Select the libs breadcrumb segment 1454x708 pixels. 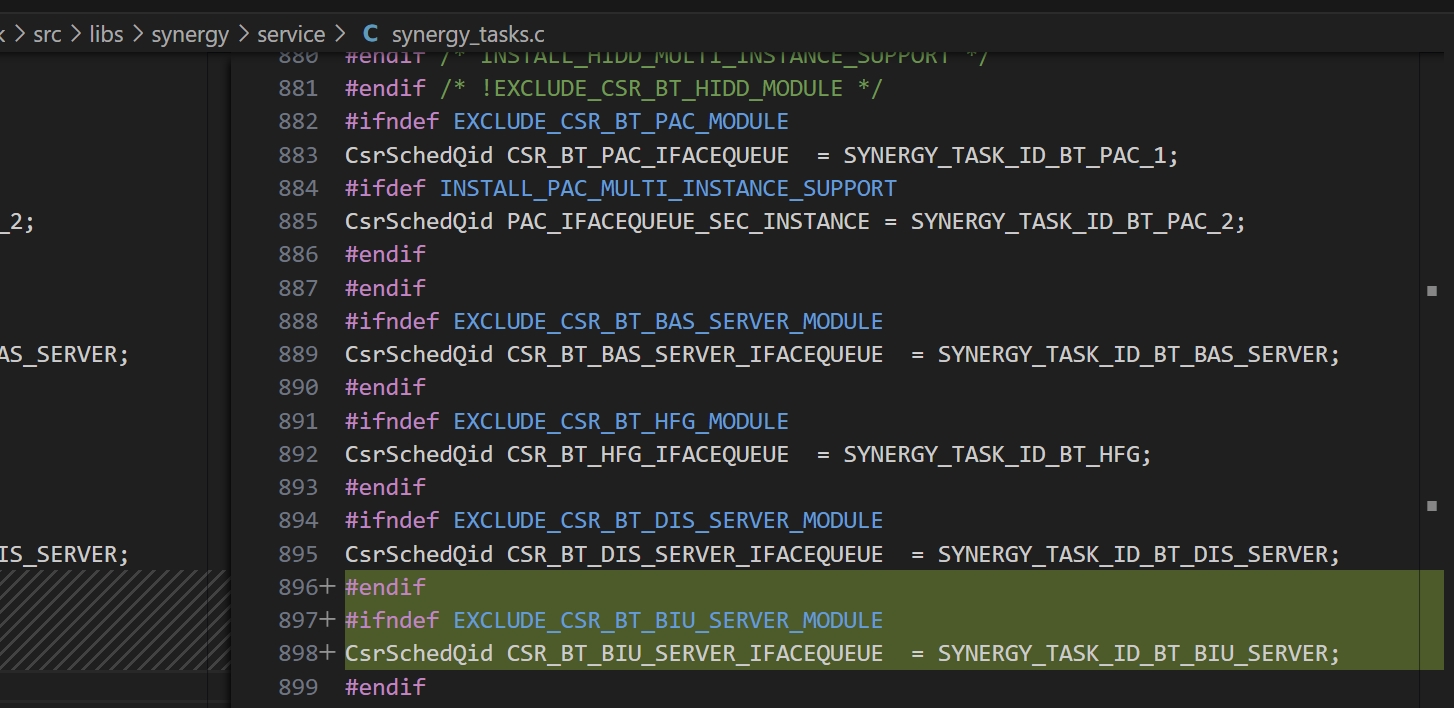[x=106, y=35]
